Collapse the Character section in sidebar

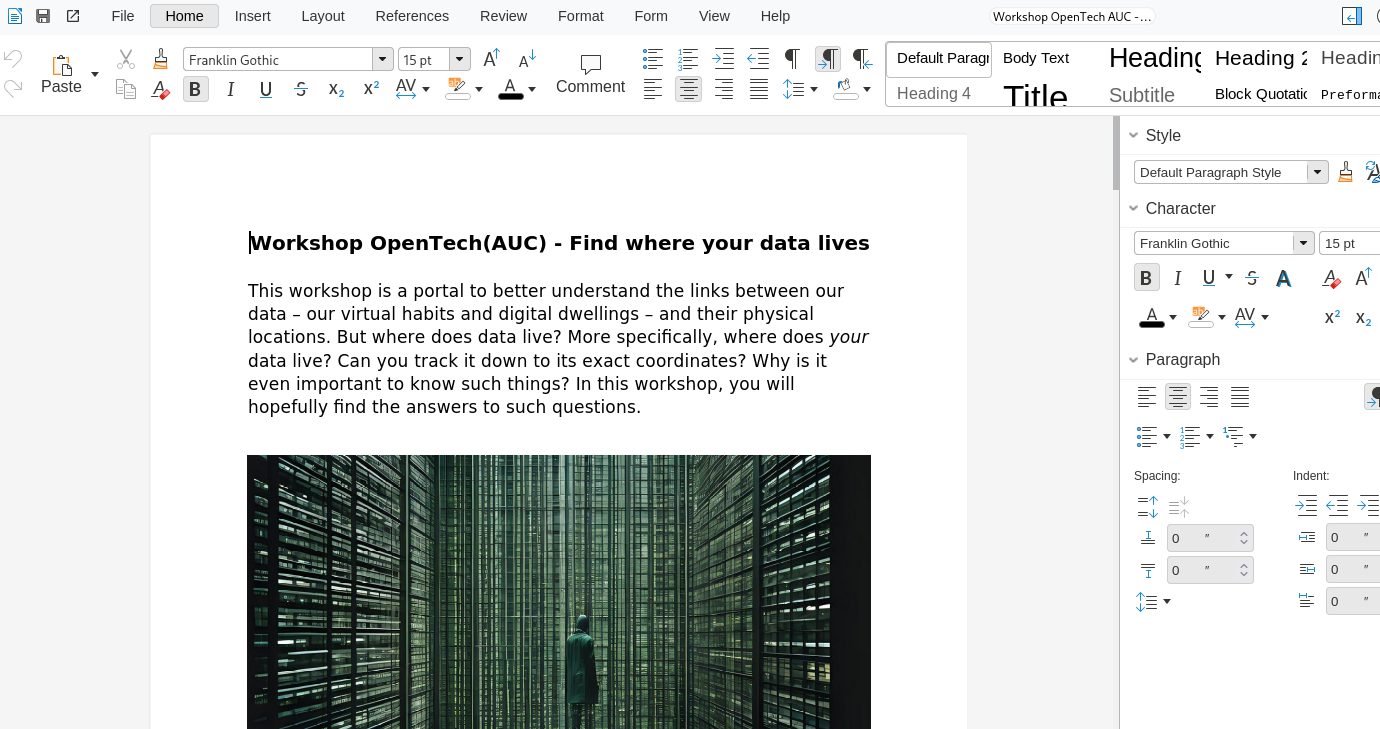1134,208
